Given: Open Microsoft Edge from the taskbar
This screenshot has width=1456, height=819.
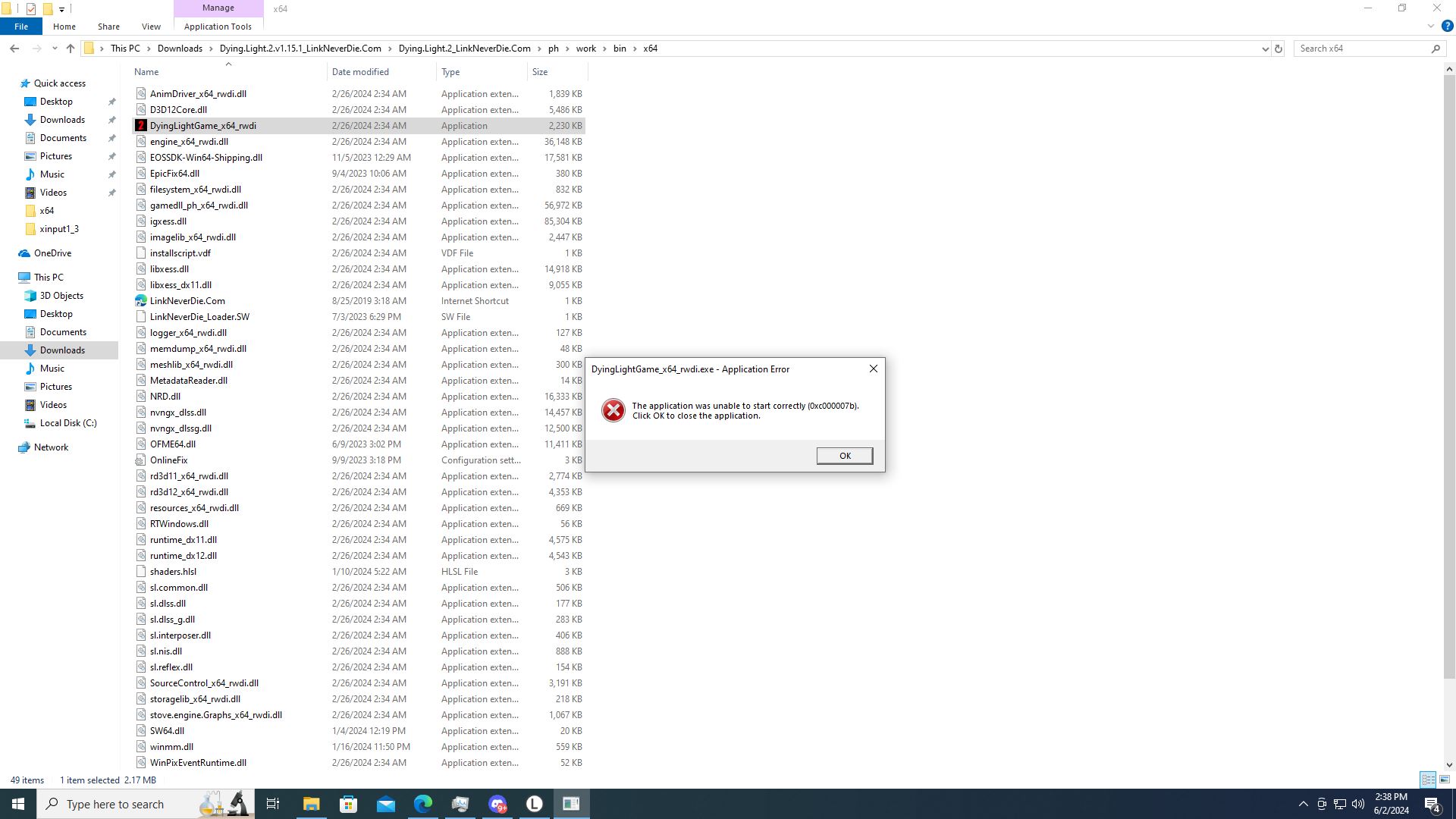Looking at the screenshot, I should point(422,804).
